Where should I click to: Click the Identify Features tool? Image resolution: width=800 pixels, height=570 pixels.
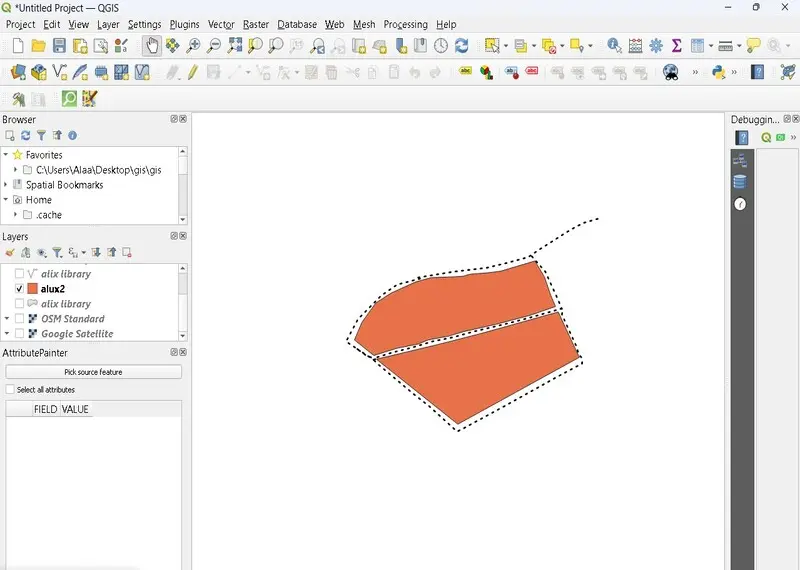614,46
